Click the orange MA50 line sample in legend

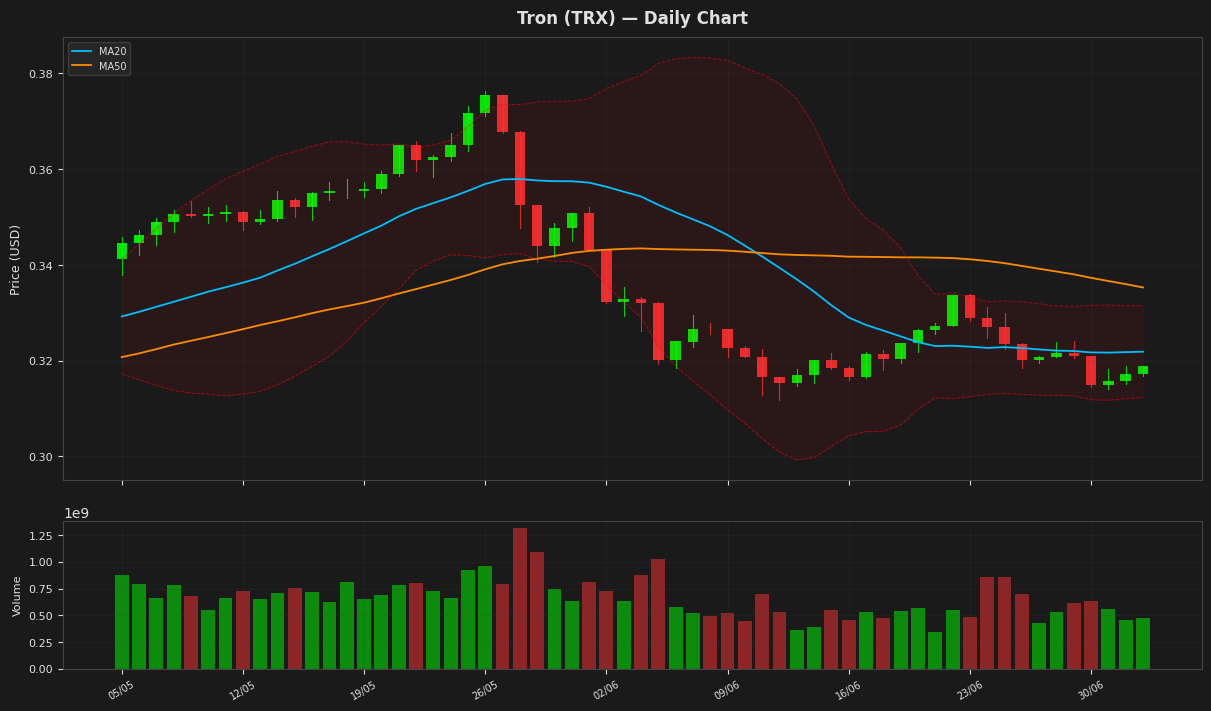[x=82, y=66]
